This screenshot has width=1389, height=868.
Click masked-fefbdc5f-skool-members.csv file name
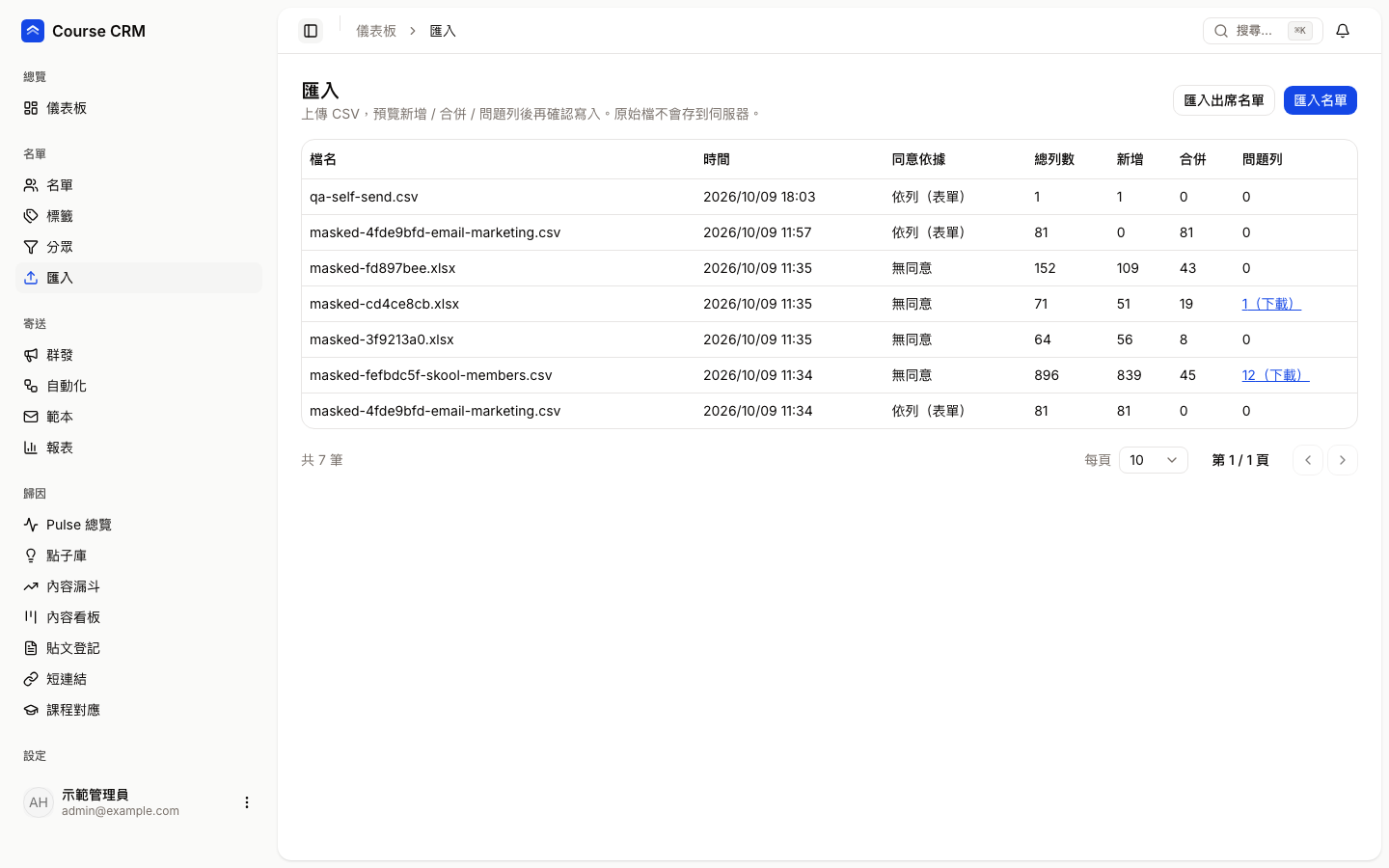coord(431,375)
